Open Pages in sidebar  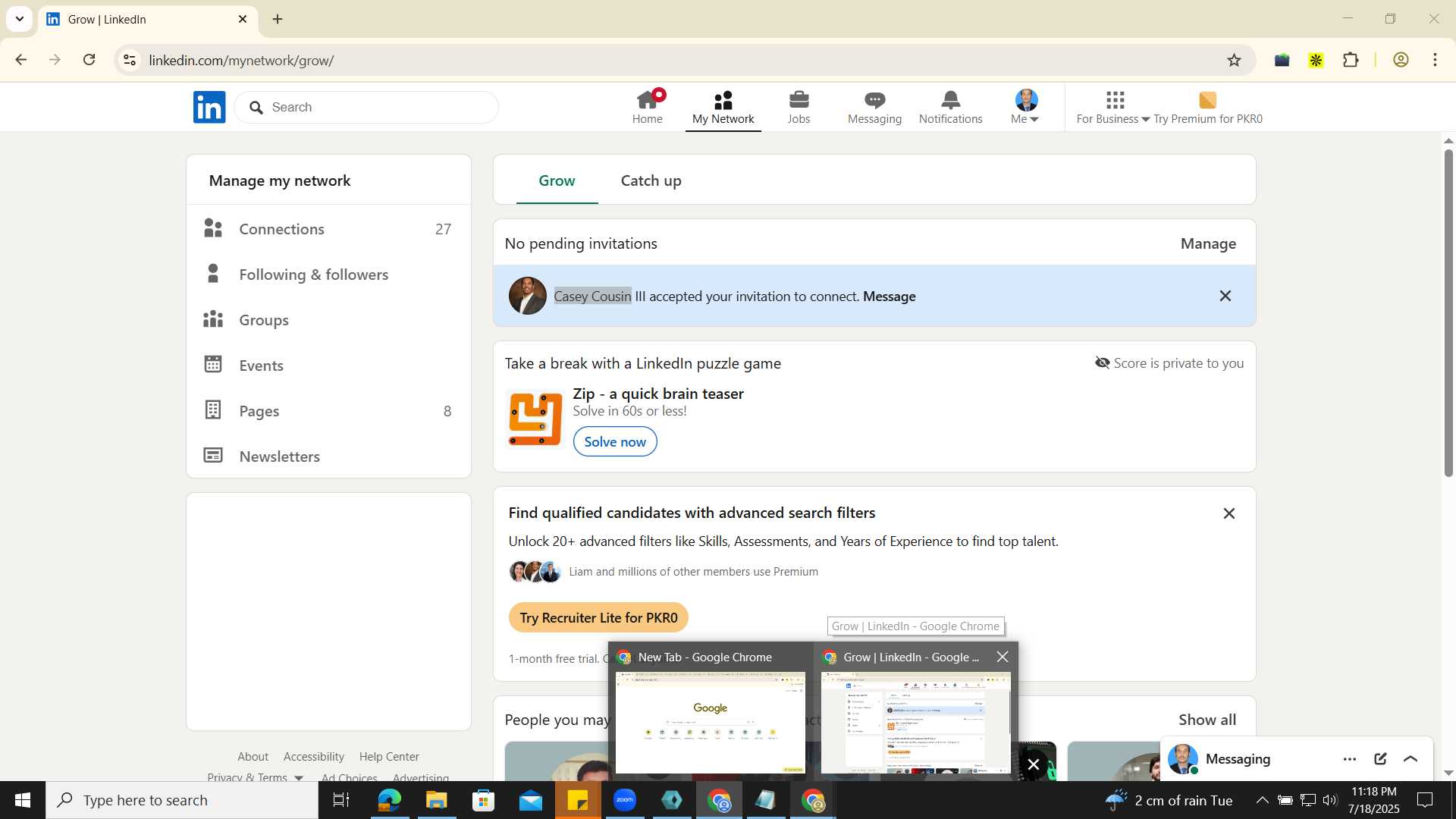(x=328, y=411)
